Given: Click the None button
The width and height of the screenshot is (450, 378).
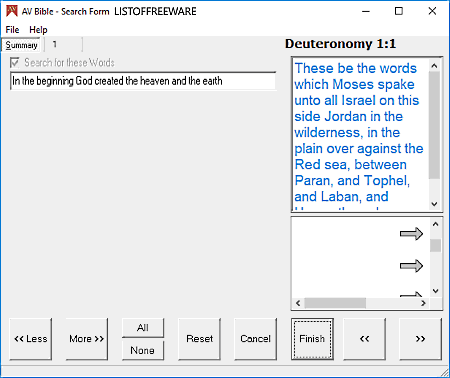Looking at the screenshot, I should tap(143, 350).
